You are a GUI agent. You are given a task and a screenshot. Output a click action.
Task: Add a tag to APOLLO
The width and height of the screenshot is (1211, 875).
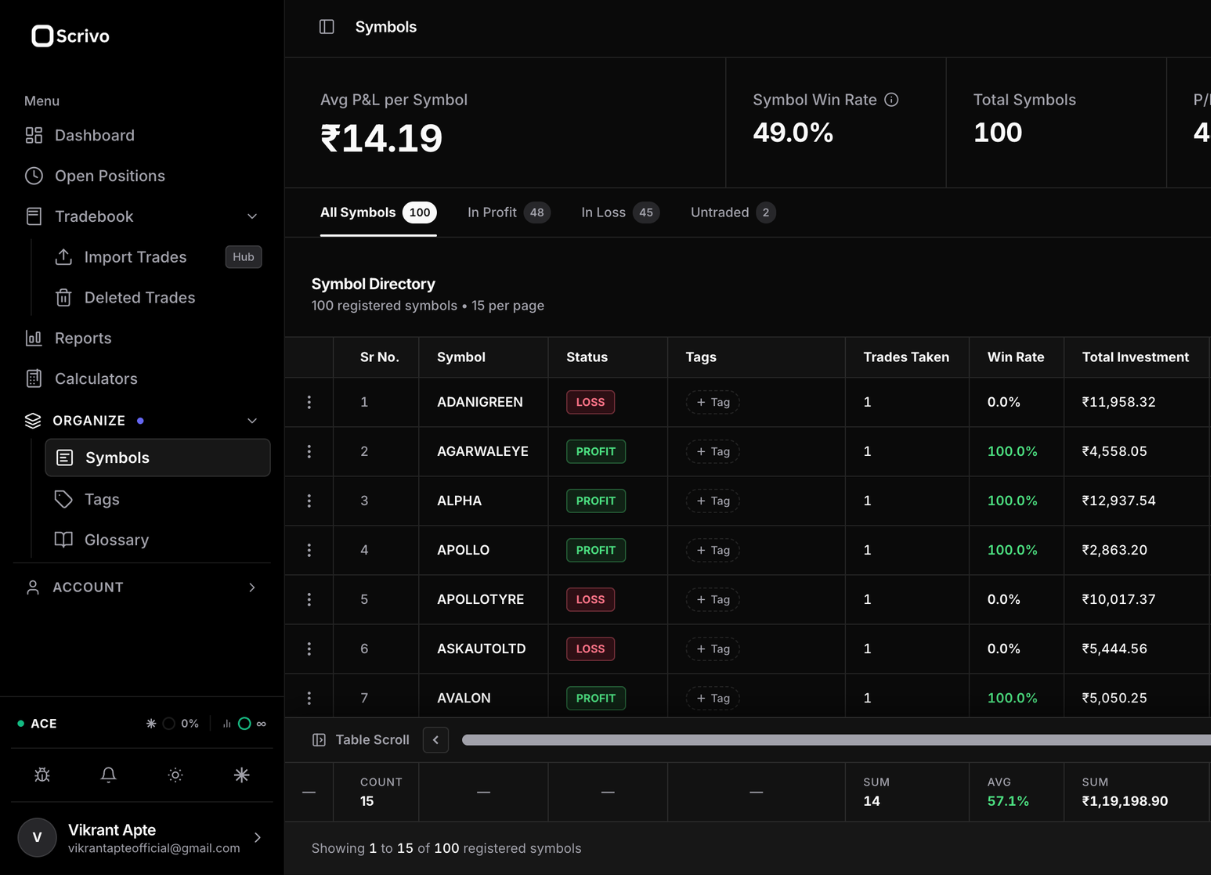click(x=713, y=550)
